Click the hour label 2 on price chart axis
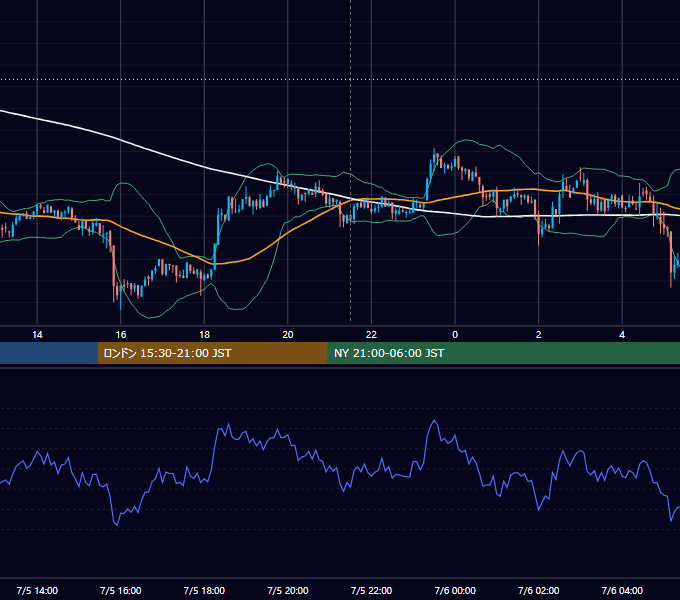This screenshot has width=680, height=600. (x=539, y=335)
